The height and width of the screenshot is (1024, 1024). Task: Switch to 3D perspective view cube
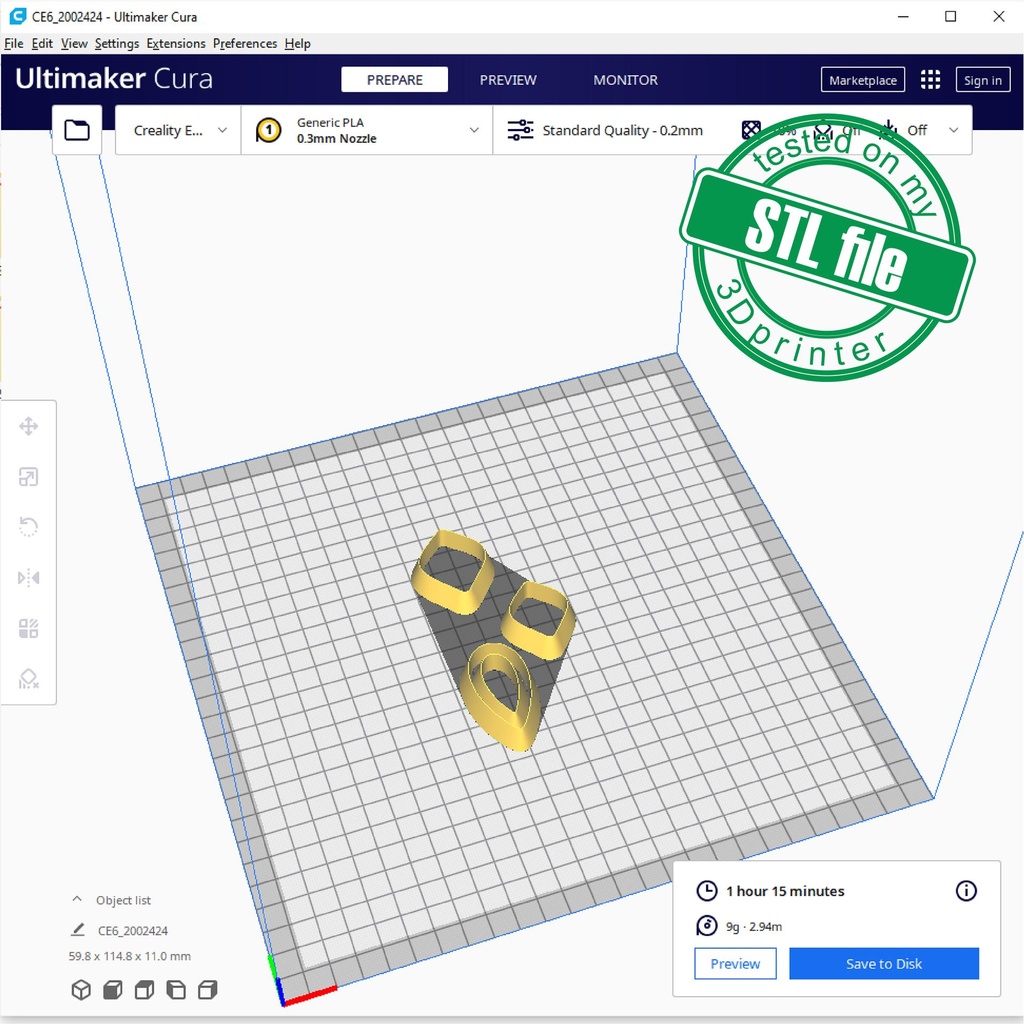click(x=81, y=990)
